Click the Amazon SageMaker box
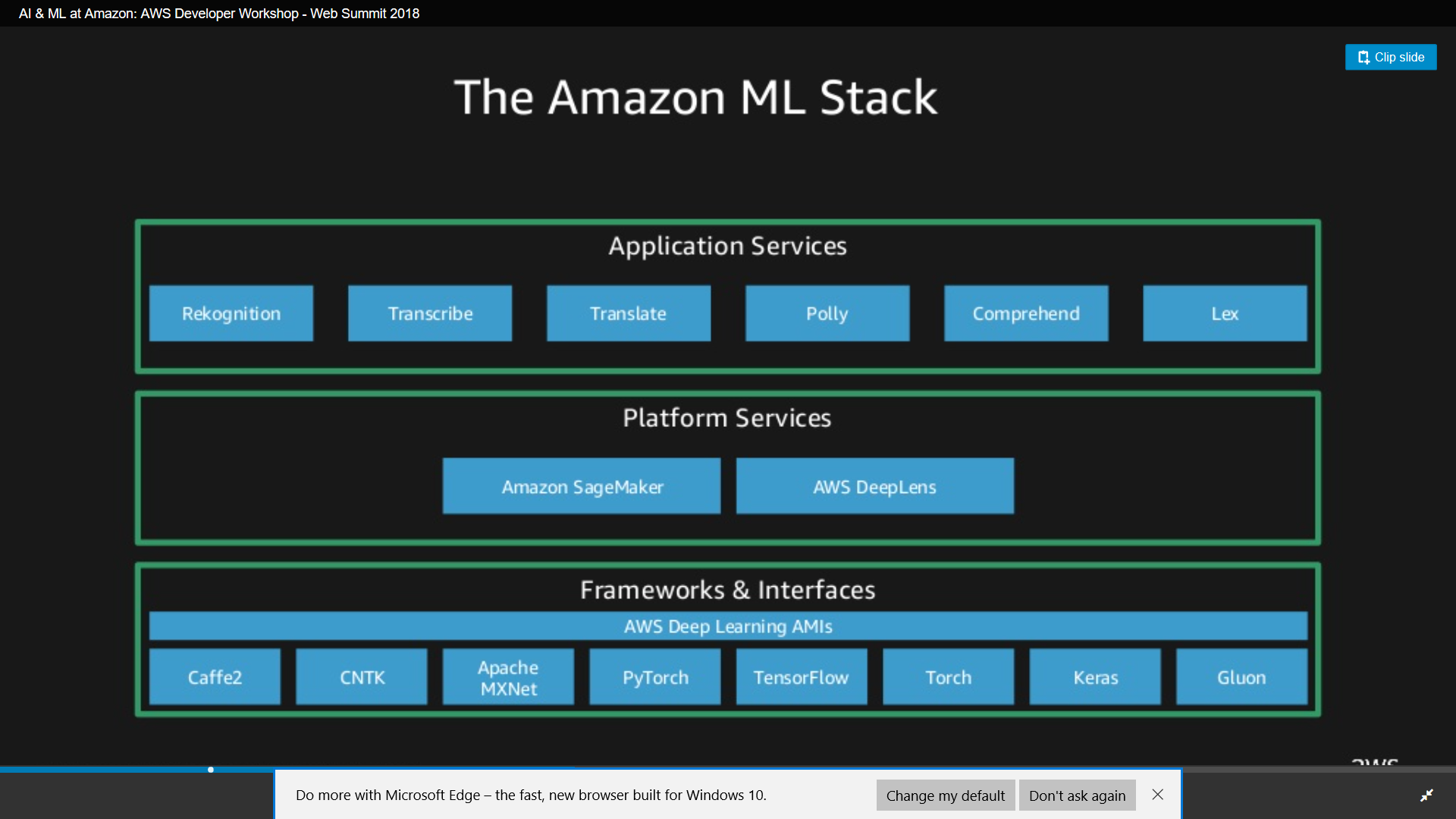This screenshot has width=1456, height=819. click(x=582, y=486)
